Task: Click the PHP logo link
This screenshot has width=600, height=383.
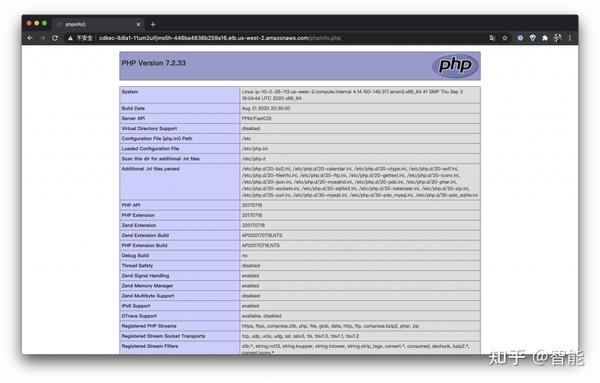Action: coord(455,65)
